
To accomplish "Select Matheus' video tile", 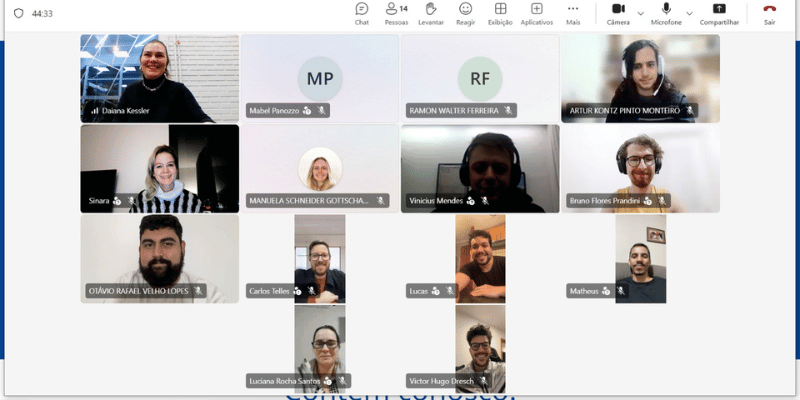I will click(640, 259).
